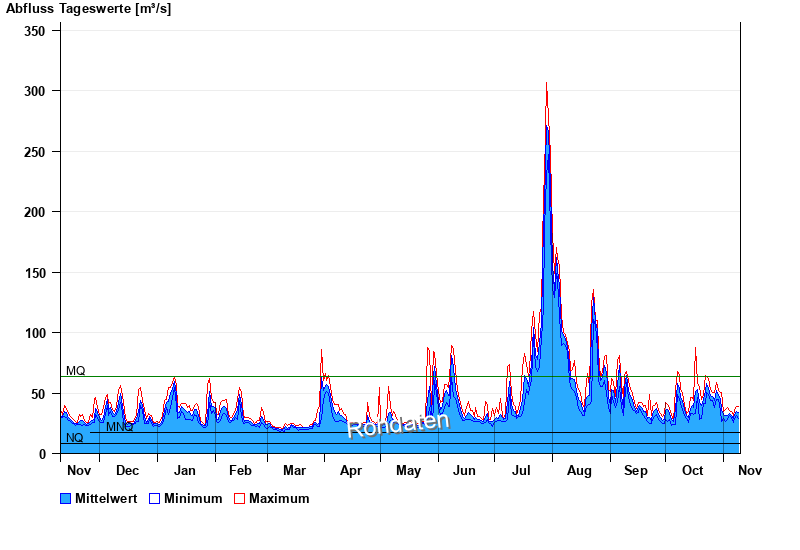Image resolution: width=800 pixels, height=550 pixels.
Task: Select the Apr month label on x-axis
Action: pyautogui.click(x=351, y=470)
